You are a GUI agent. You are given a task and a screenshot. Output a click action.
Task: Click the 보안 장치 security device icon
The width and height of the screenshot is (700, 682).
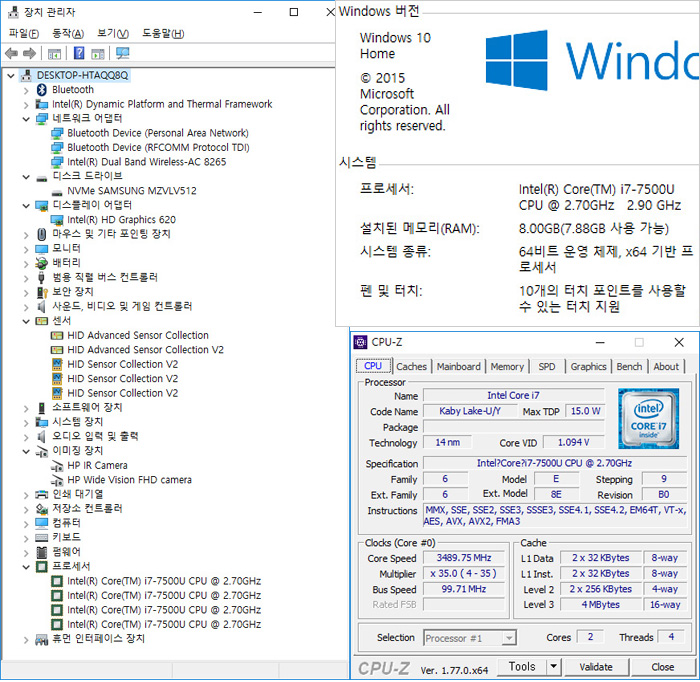[x=42, y=292]
